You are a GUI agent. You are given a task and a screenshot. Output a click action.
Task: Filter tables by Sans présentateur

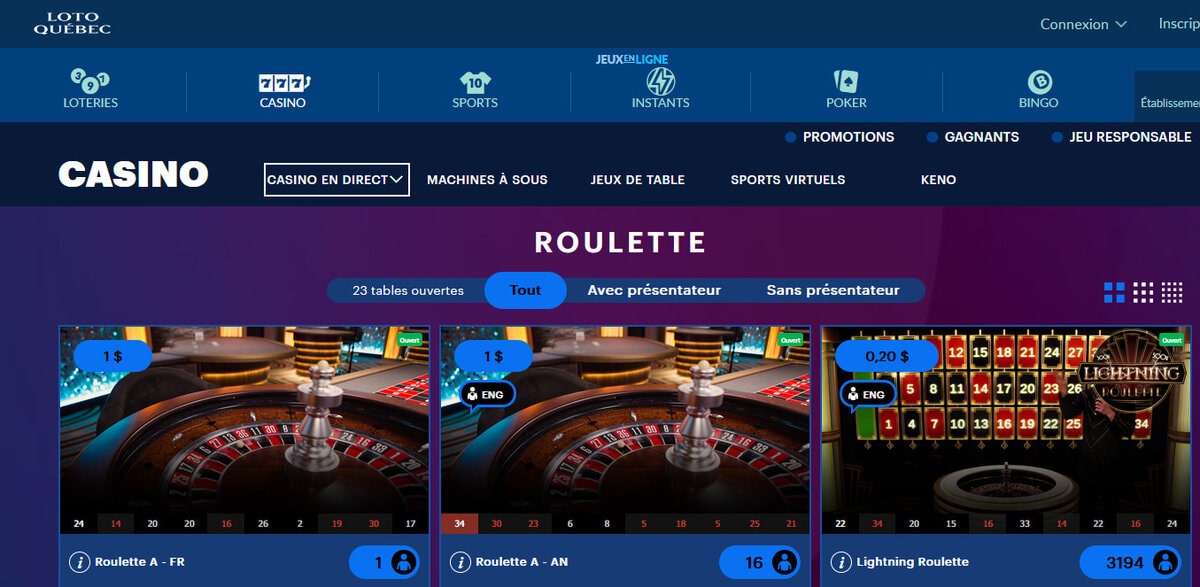833,290
